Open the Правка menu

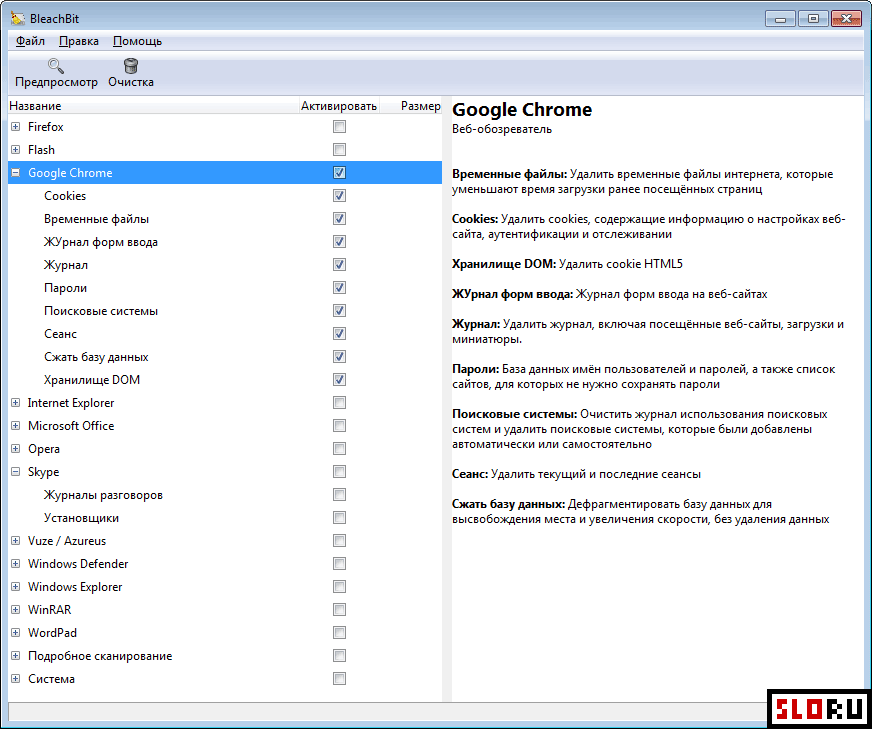(79, 41)
